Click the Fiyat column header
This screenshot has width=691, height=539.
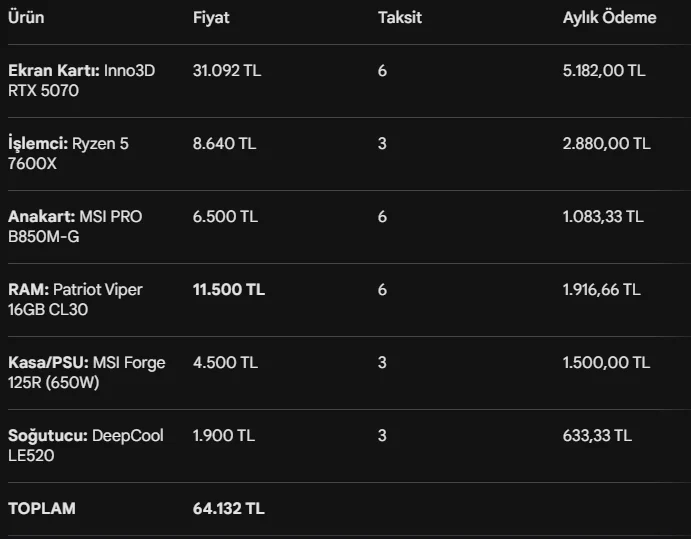tap(211, 18)
